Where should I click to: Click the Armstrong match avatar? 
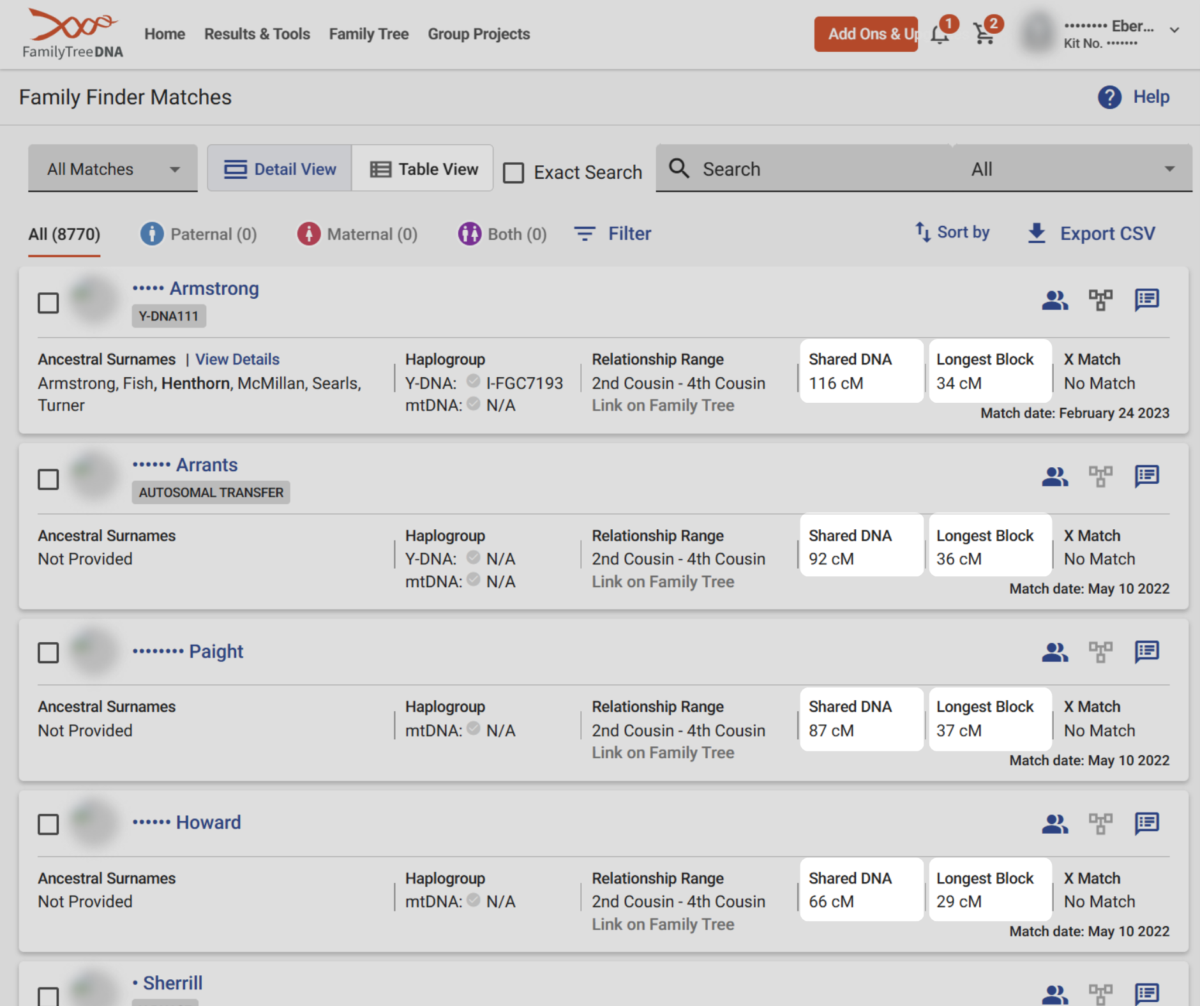point(95,300)
